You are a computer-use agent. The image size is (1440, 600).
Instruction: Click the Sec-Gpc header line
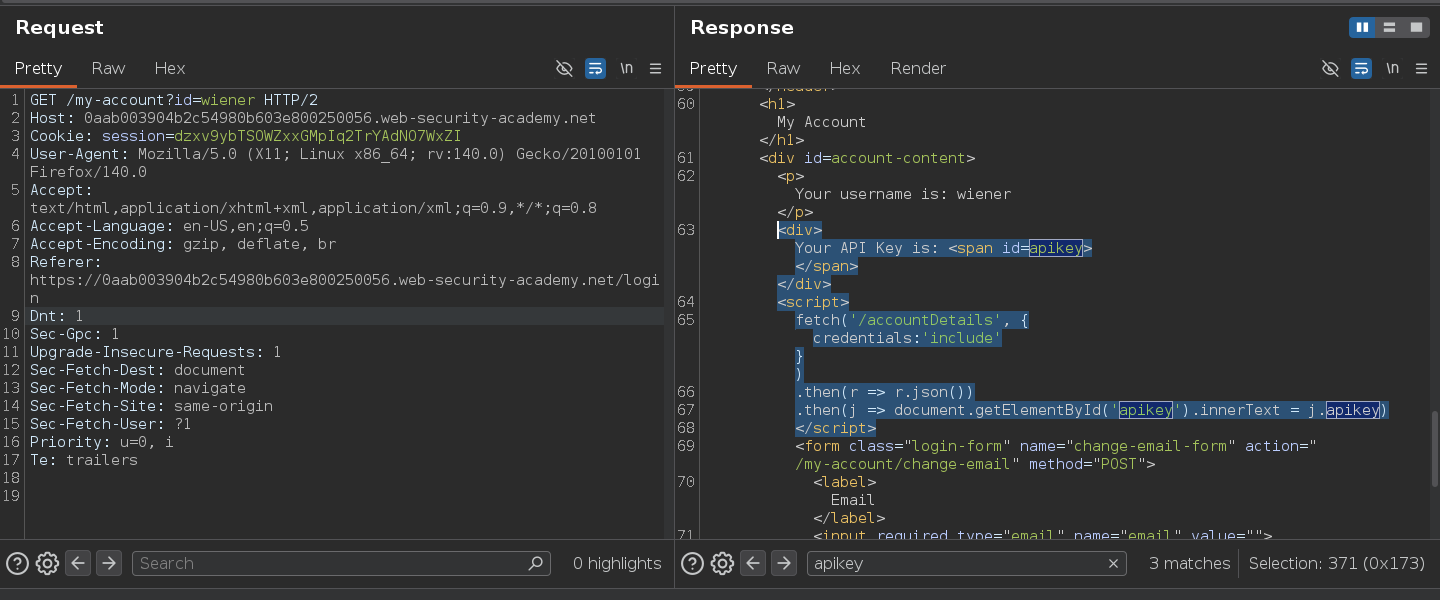coord(75,334)
